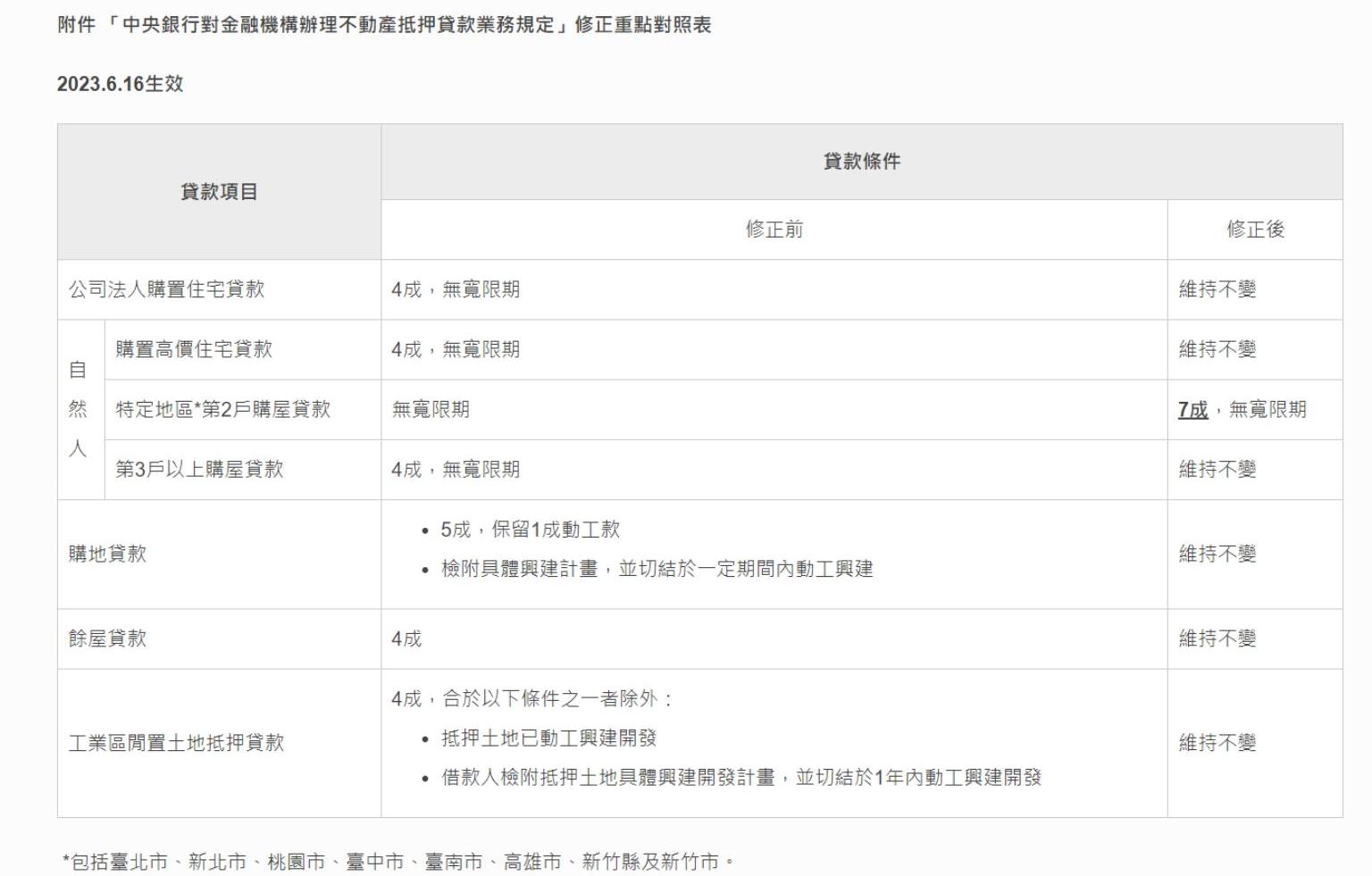Click the "修正後" sub-header cell
The width and height of the screenshot is (1372, 876).
click(1254, 229)
